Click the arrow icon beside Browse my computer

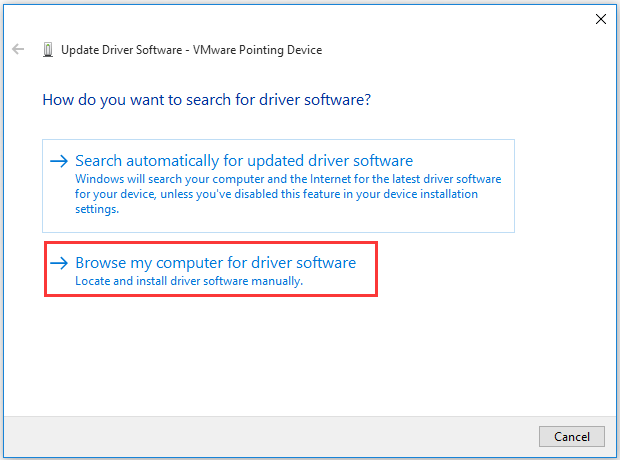[59, 263]
